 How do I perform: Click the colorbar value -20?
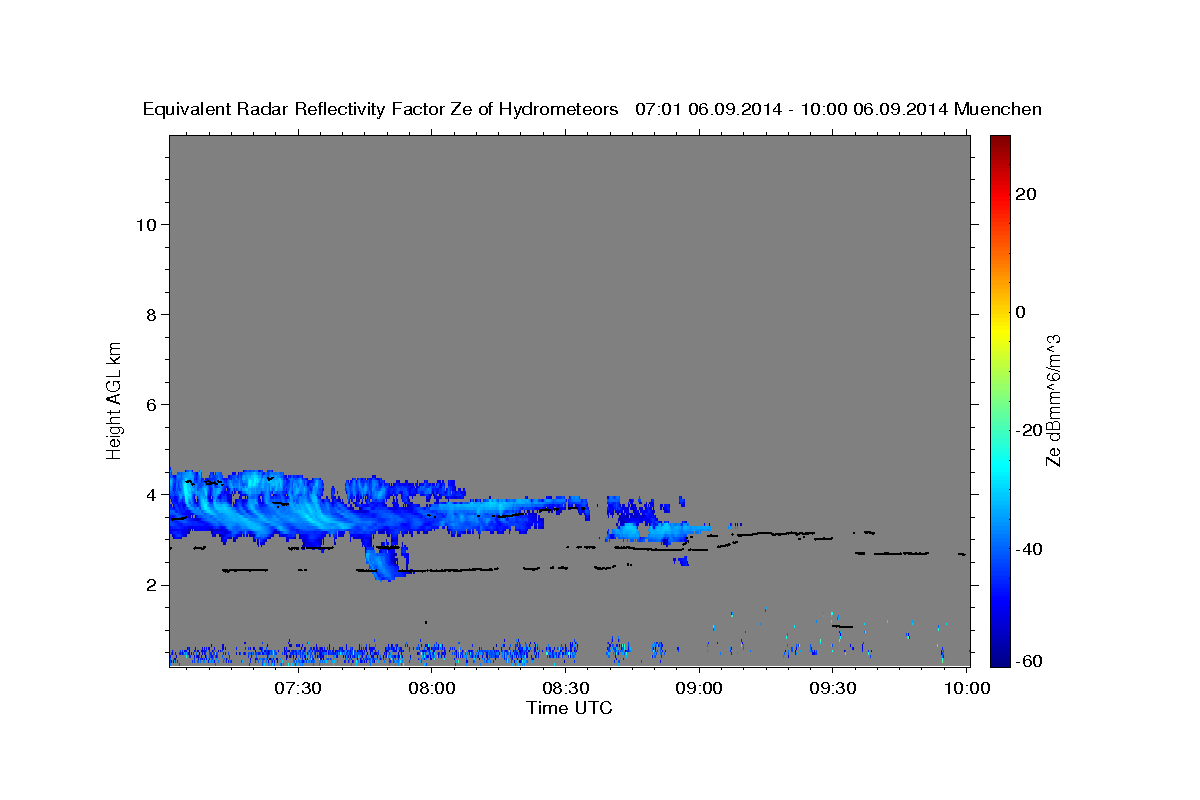[x=1027, y=430]
